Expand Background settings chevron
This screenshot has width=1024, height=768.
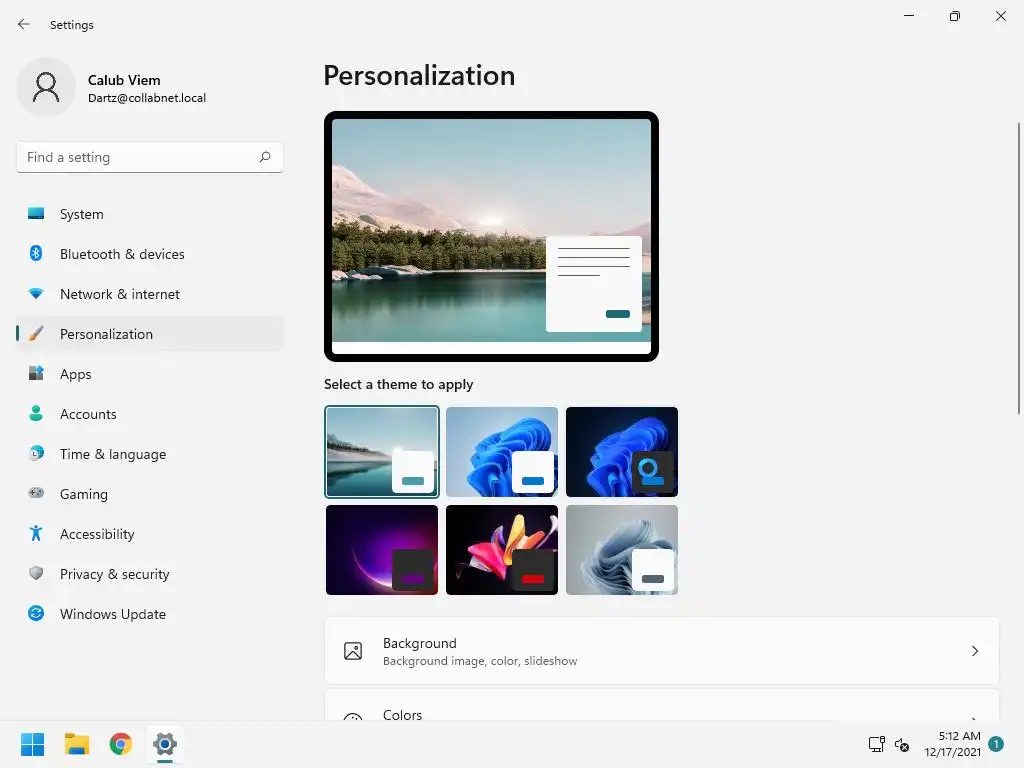[x=974, y=651]
